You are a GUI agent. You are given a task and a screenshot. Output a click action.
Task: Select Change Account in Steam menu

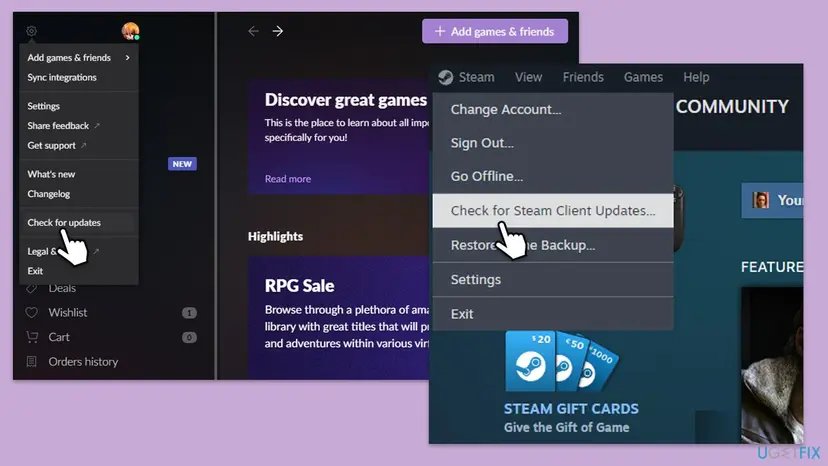[553, 109]
